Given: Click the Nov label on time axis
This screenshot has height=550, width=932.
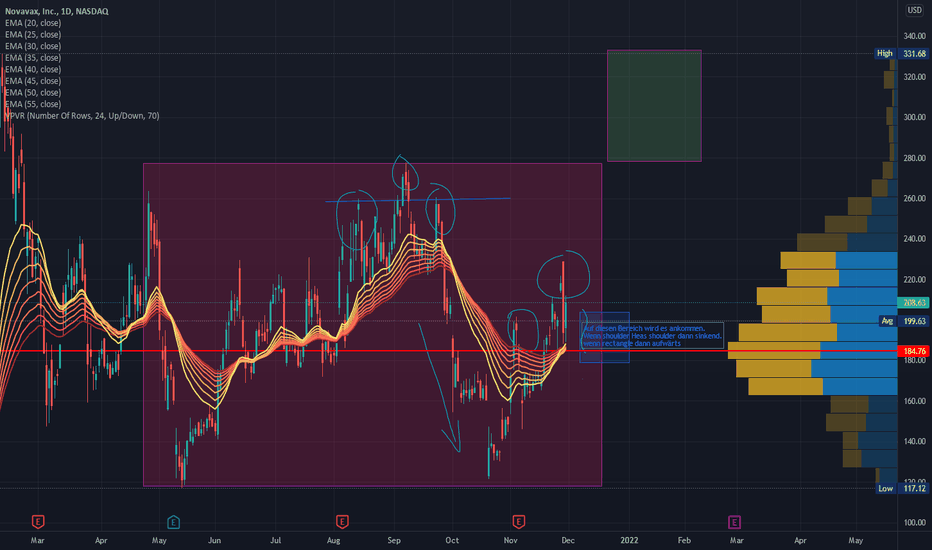Looking at the screenshot, I should coord(511,540).
